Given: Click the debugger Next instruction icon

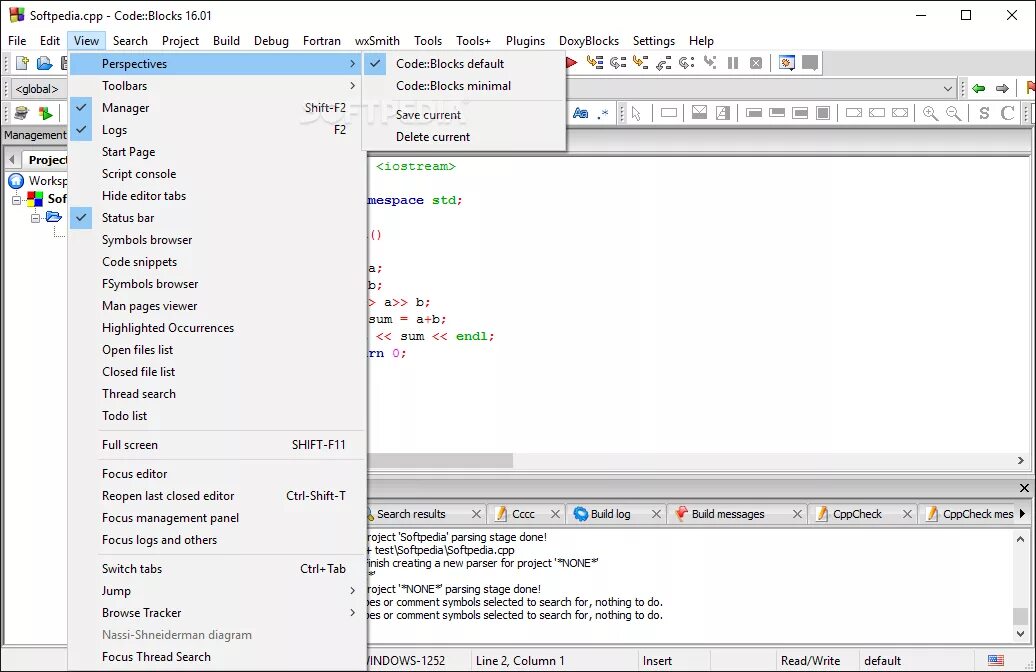Looking at the screenshot, I should [x=686, y=63].
